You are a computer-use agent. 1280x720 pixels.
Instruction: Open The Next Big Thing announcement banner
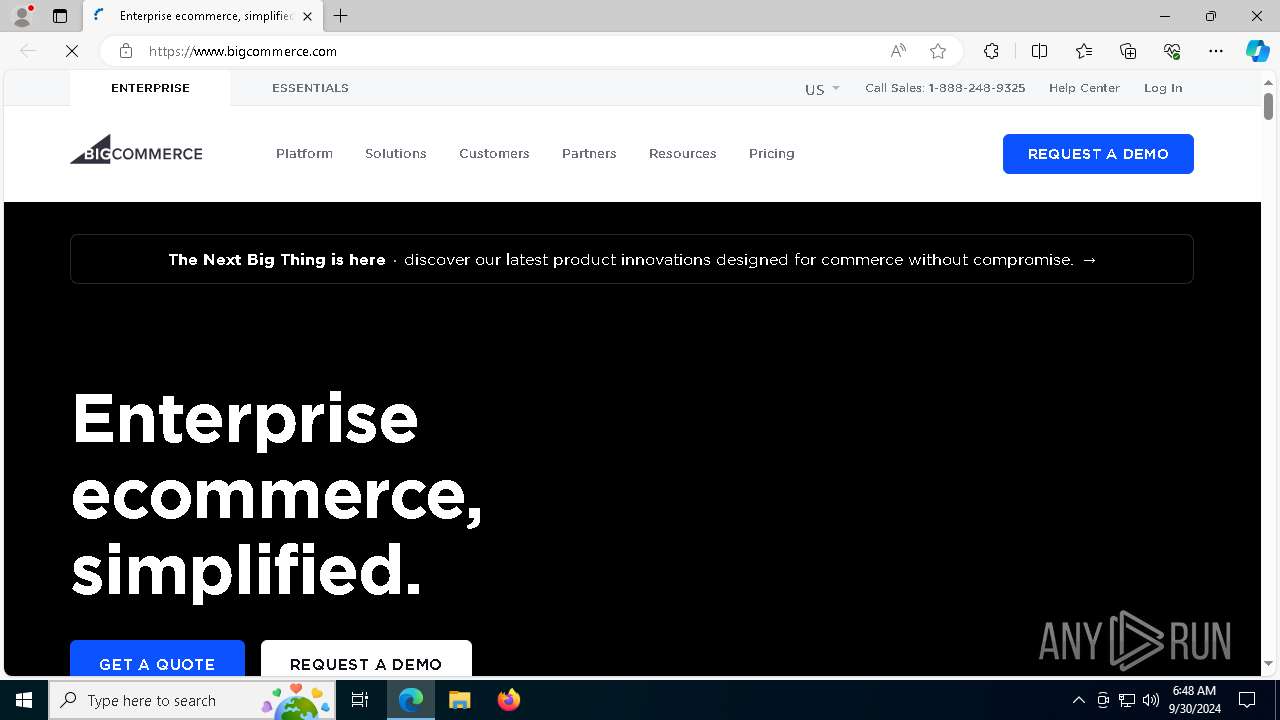pos(632,259)
